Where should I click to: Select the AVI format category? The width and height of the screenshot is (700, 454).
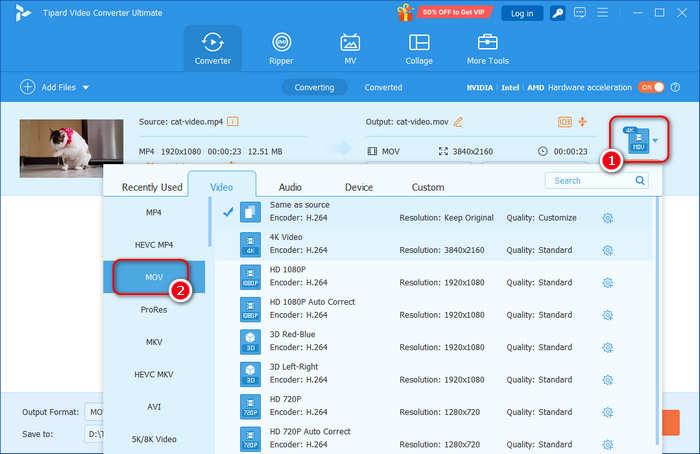(154, 407)
